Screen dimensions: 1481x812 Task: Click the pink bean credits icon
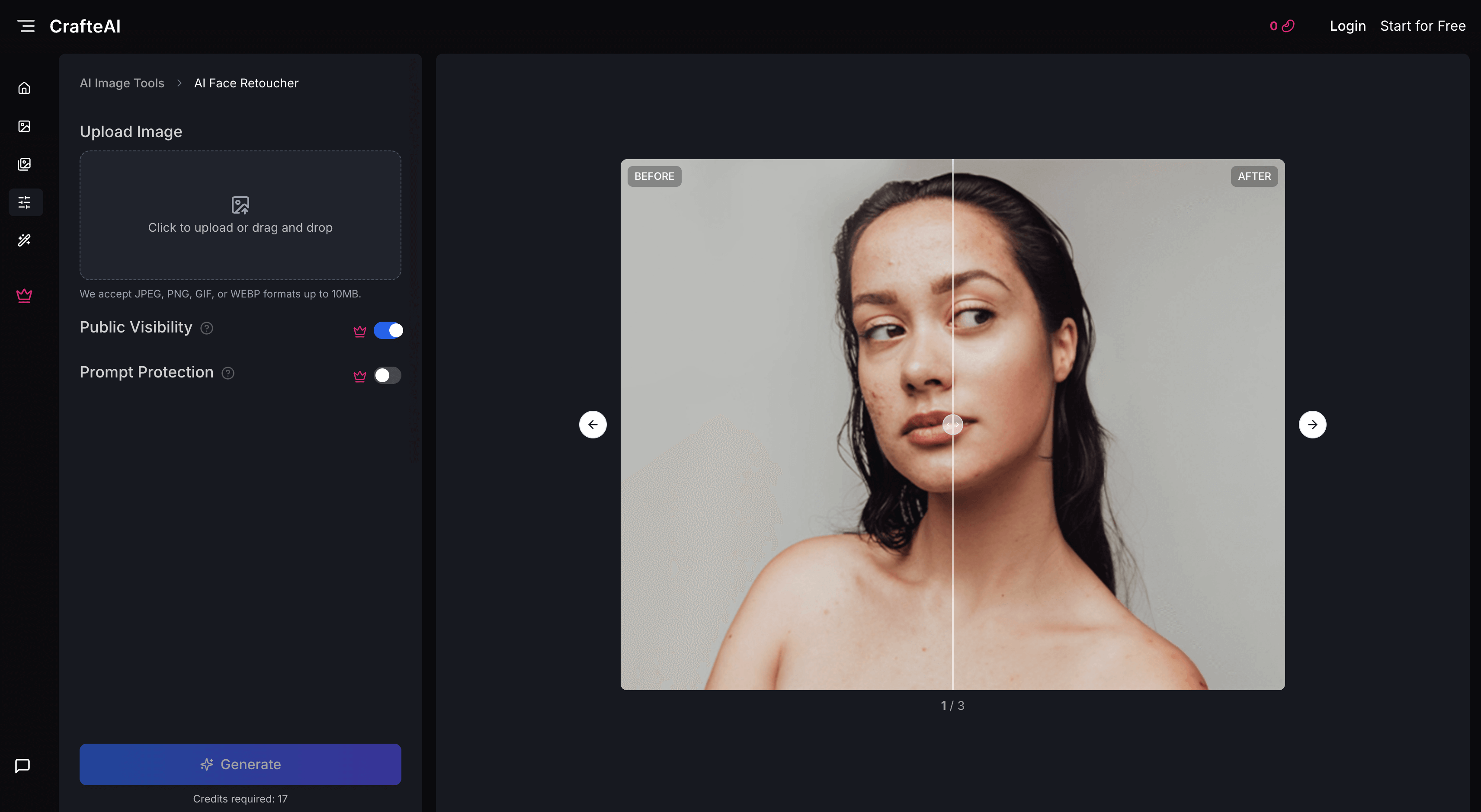coord(1287,26)
